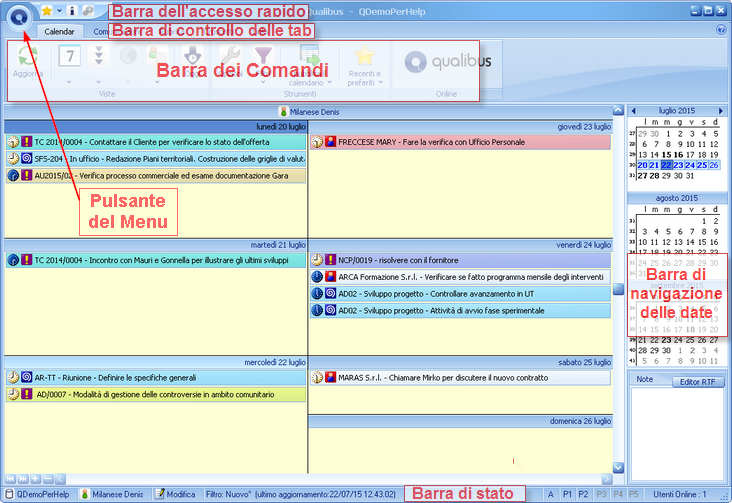The image size is (732, 503).
Task: Toggle the P5 filter in status bar
Action: point(633,494)
